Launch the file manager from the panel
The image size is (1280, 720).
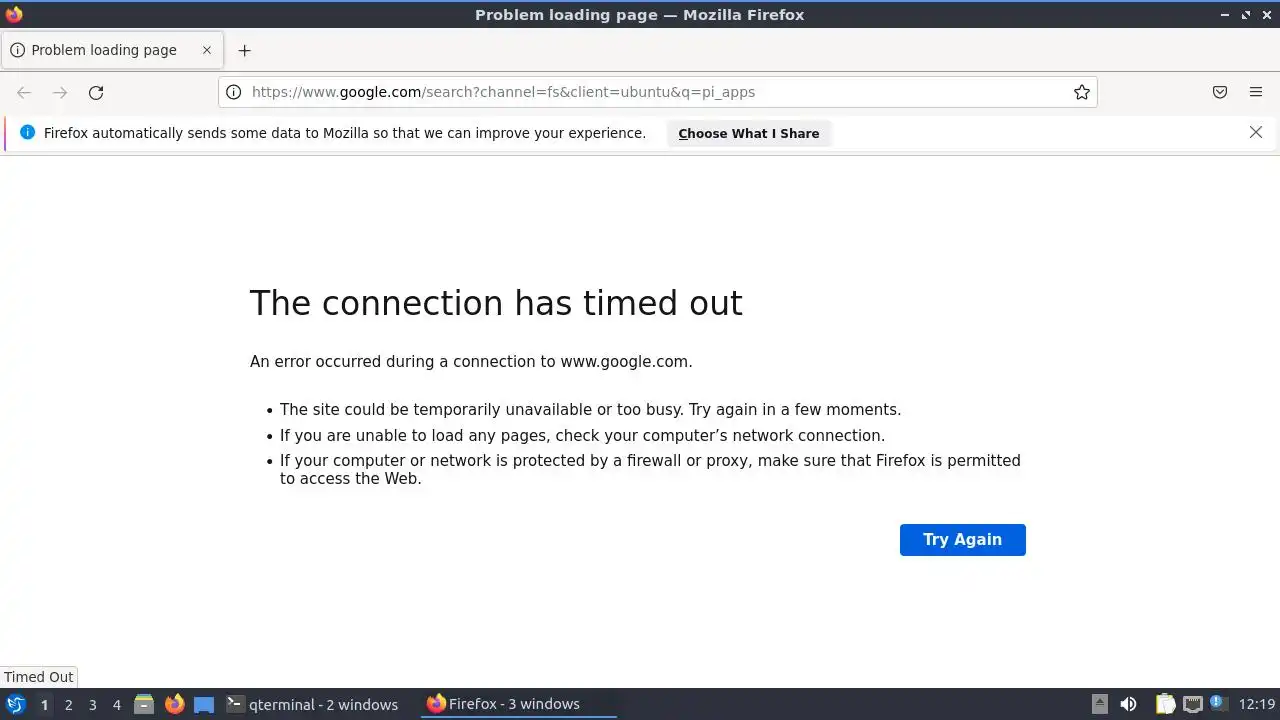coord(144,704)
